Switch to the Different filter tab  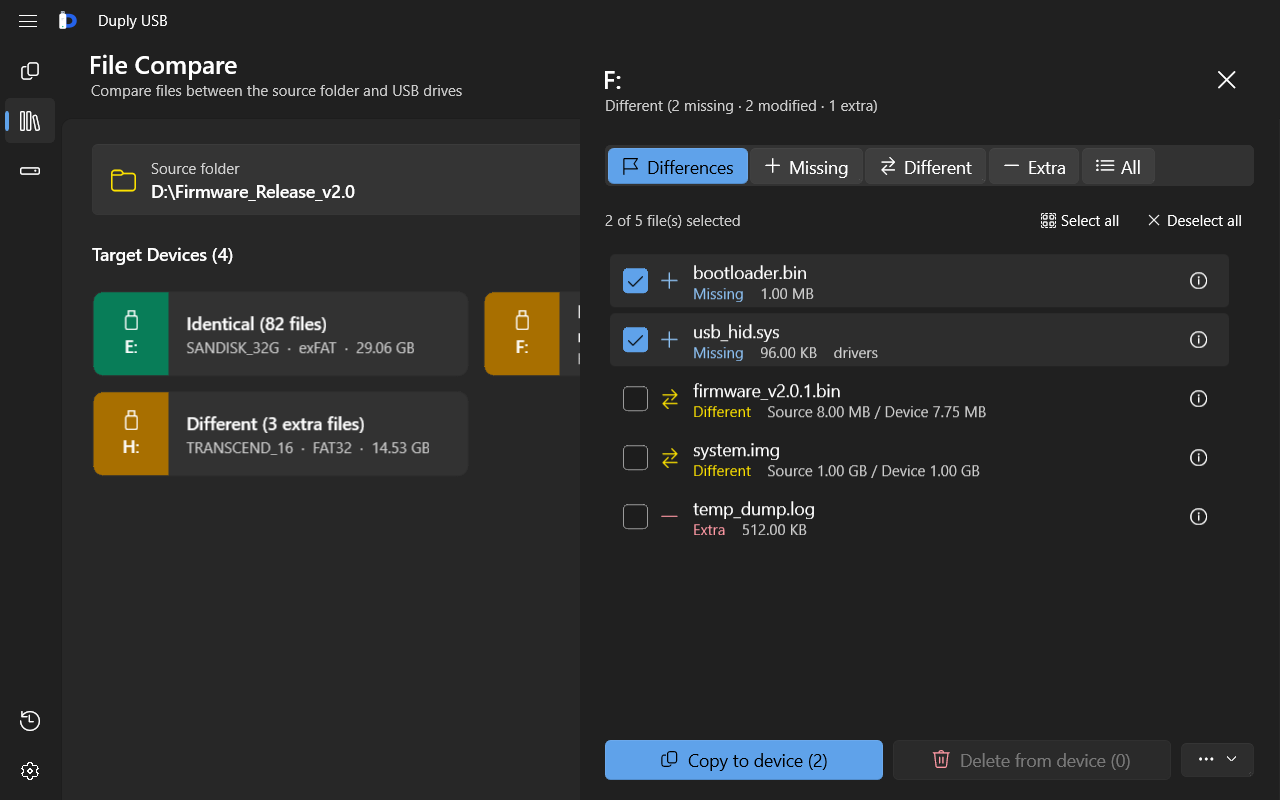point(925,167)
